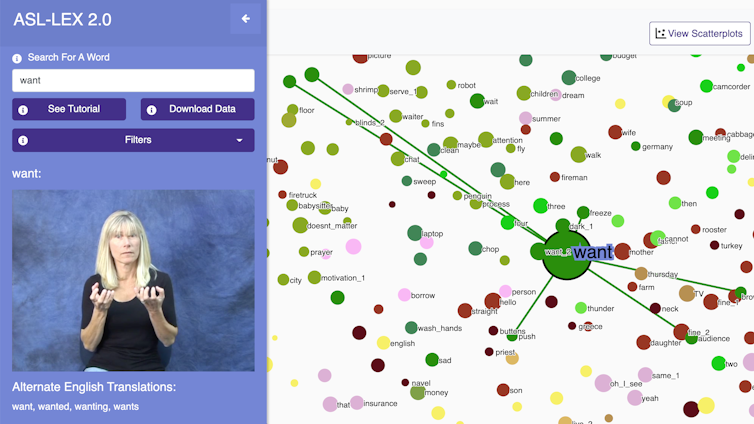
Task: Expand the Filters dropdown
Action: (133, 140)
